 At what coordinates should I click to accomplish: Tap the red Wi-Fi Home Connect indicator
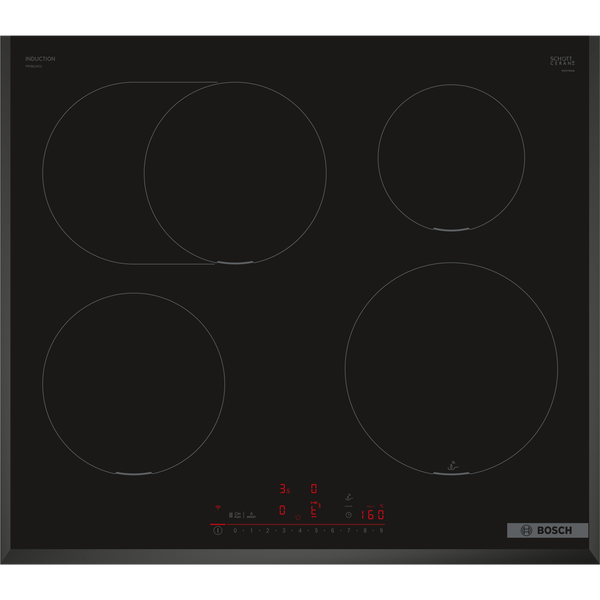(x=218, y=507)
